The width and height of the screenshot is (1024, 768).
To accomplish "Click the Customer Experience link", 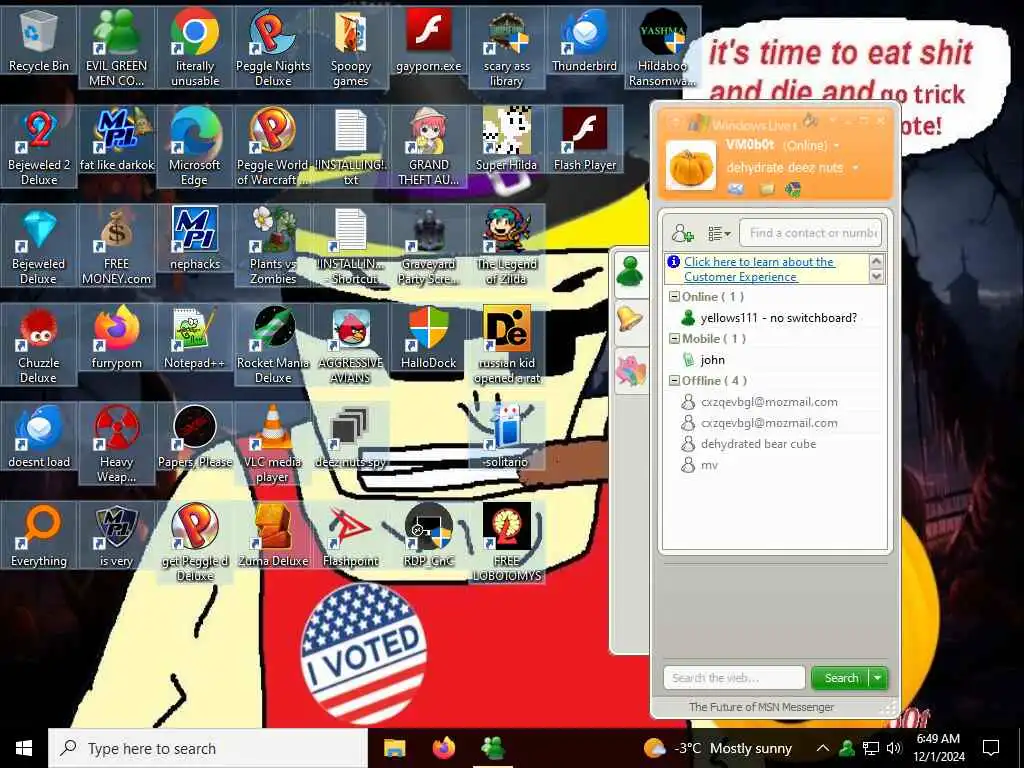I will tap(759, 269).
